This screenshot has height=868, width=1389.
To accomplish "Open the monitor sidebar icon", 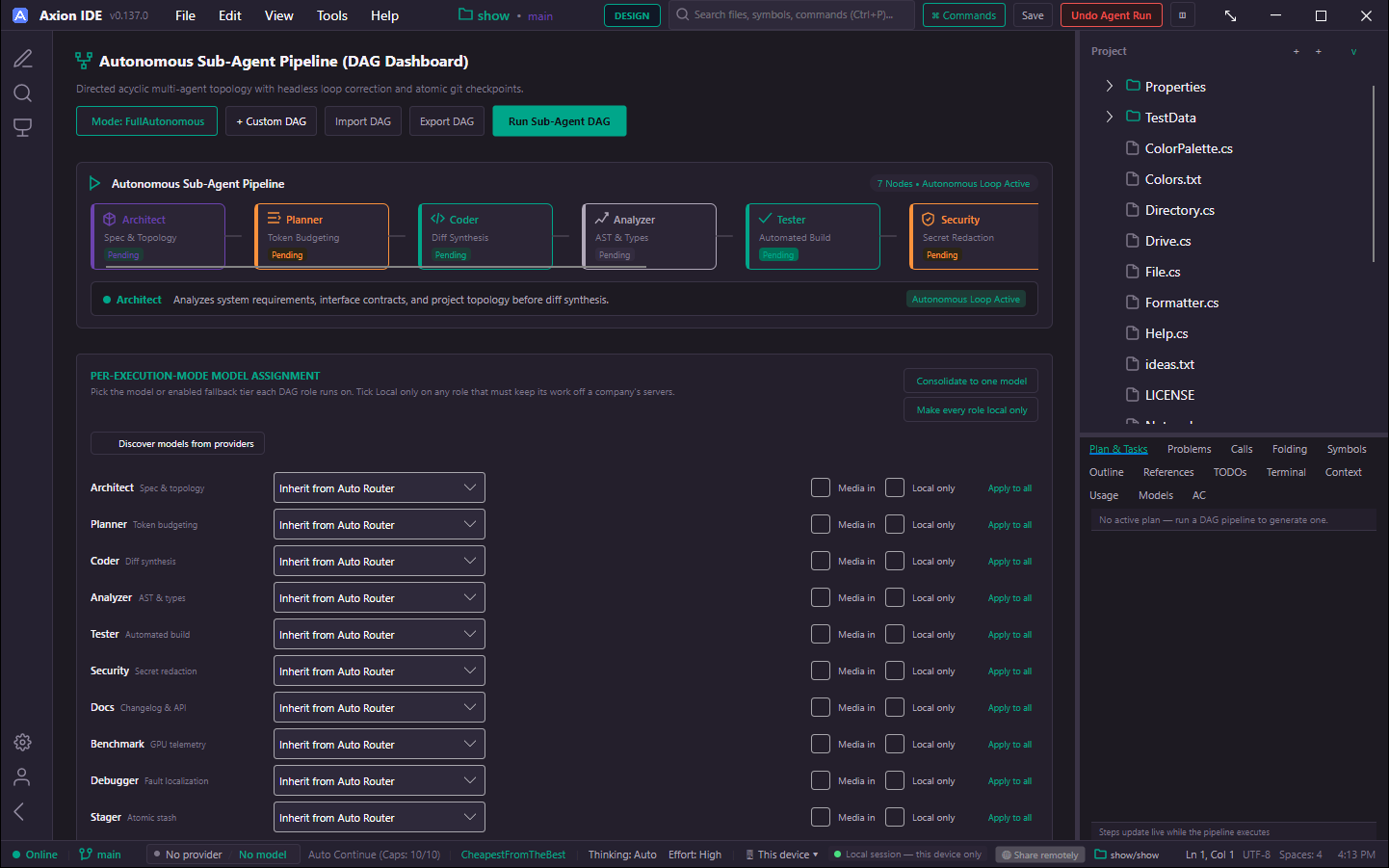I will coord(23,127).
